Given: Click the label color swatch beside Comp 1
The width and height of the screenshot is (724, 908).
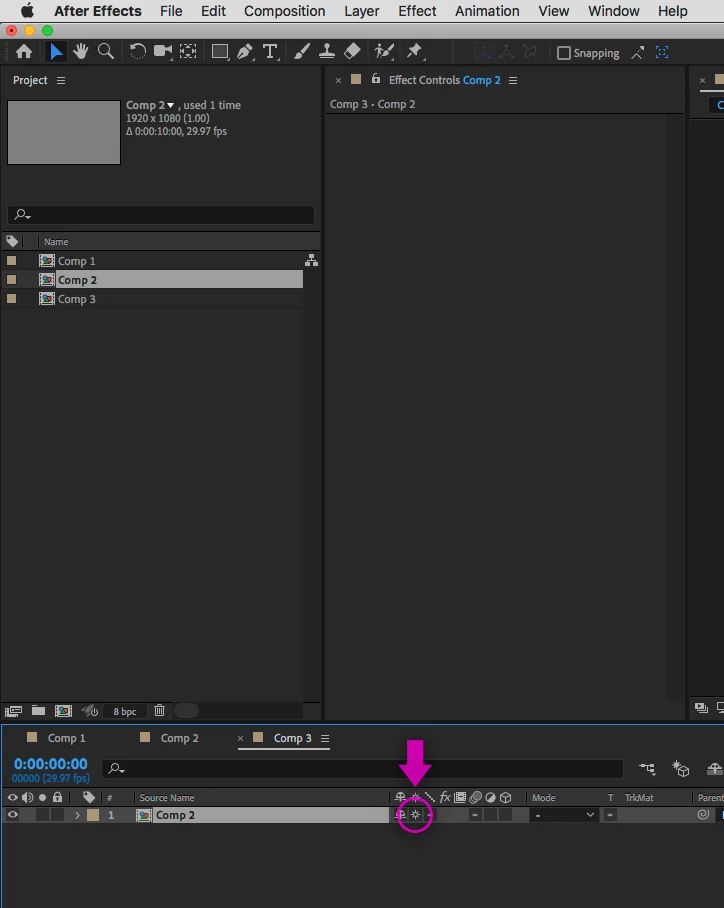Looking at the screenshot, I should (x=12, y=261).
